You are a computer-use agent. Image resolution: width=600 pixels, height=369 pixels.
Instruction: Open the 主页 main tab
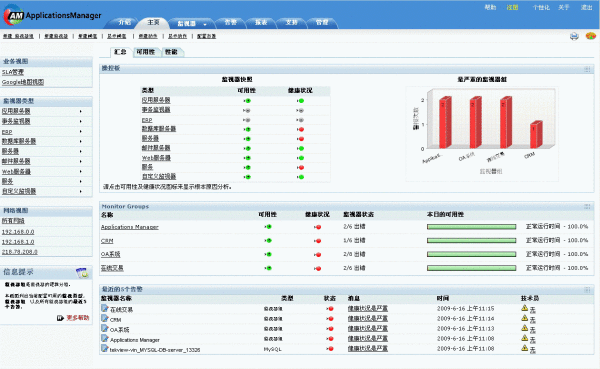[x=153, y=23]
